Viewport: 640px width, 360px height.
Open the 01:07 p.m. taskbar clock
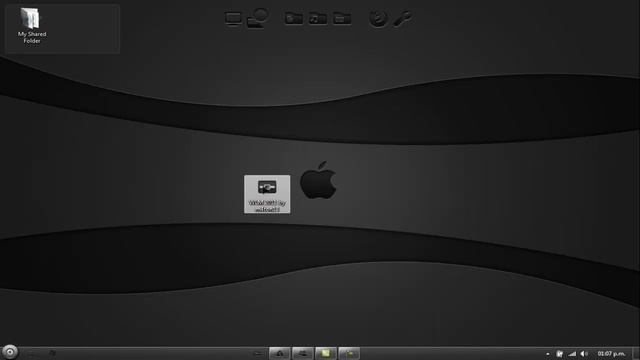[x=611, y=353]
